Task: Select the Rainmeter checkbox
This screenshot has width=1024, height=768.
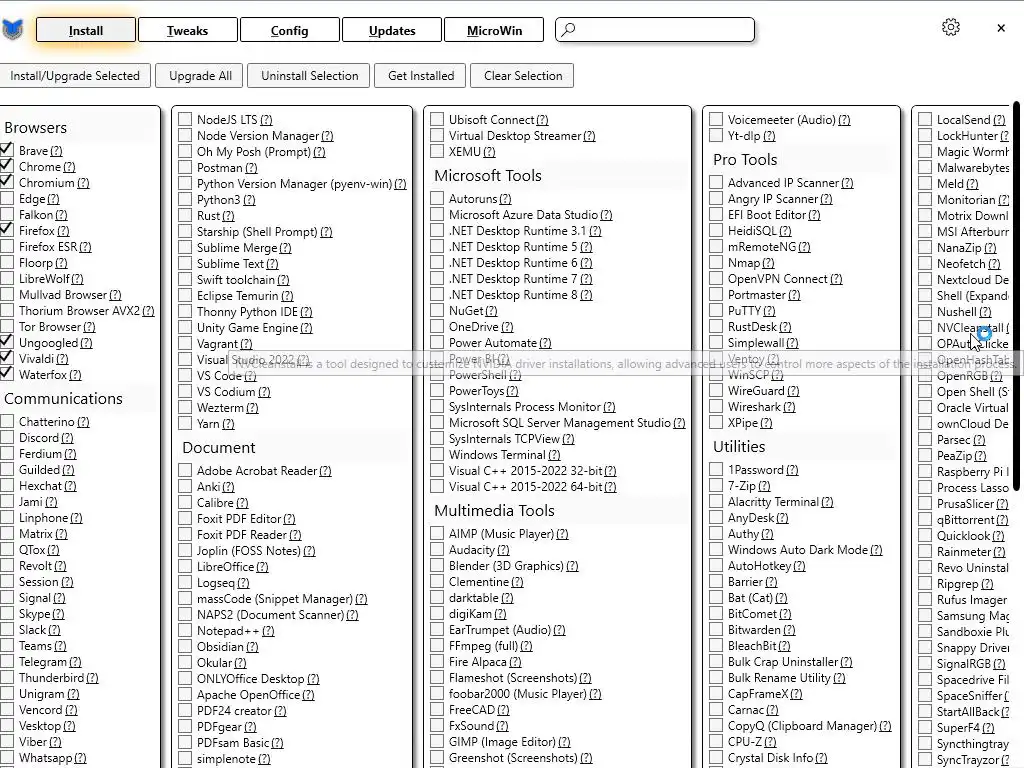Action: 925,552
